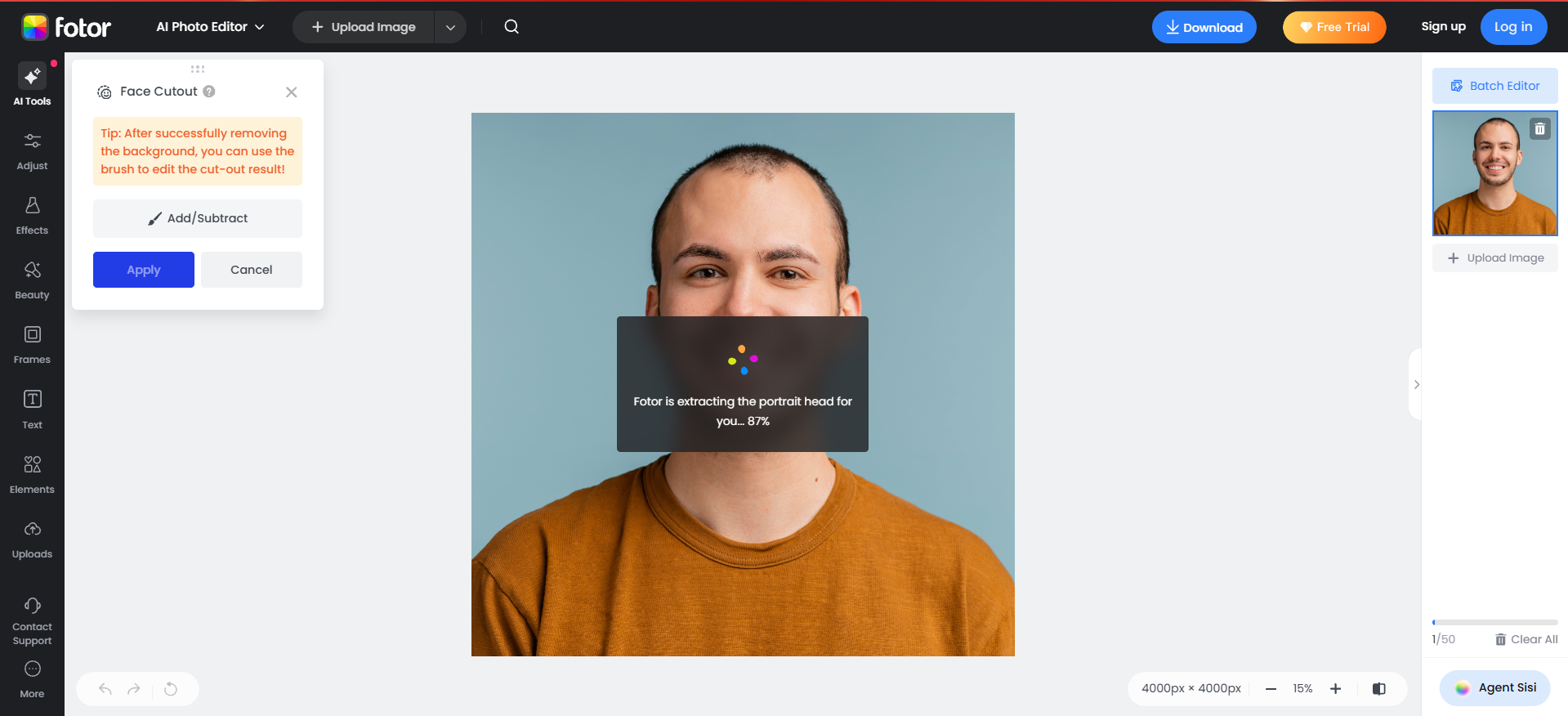Viewport: 1568px width, 716px height.
Task: Click the image count progress bar
Action: (1494, 623)
